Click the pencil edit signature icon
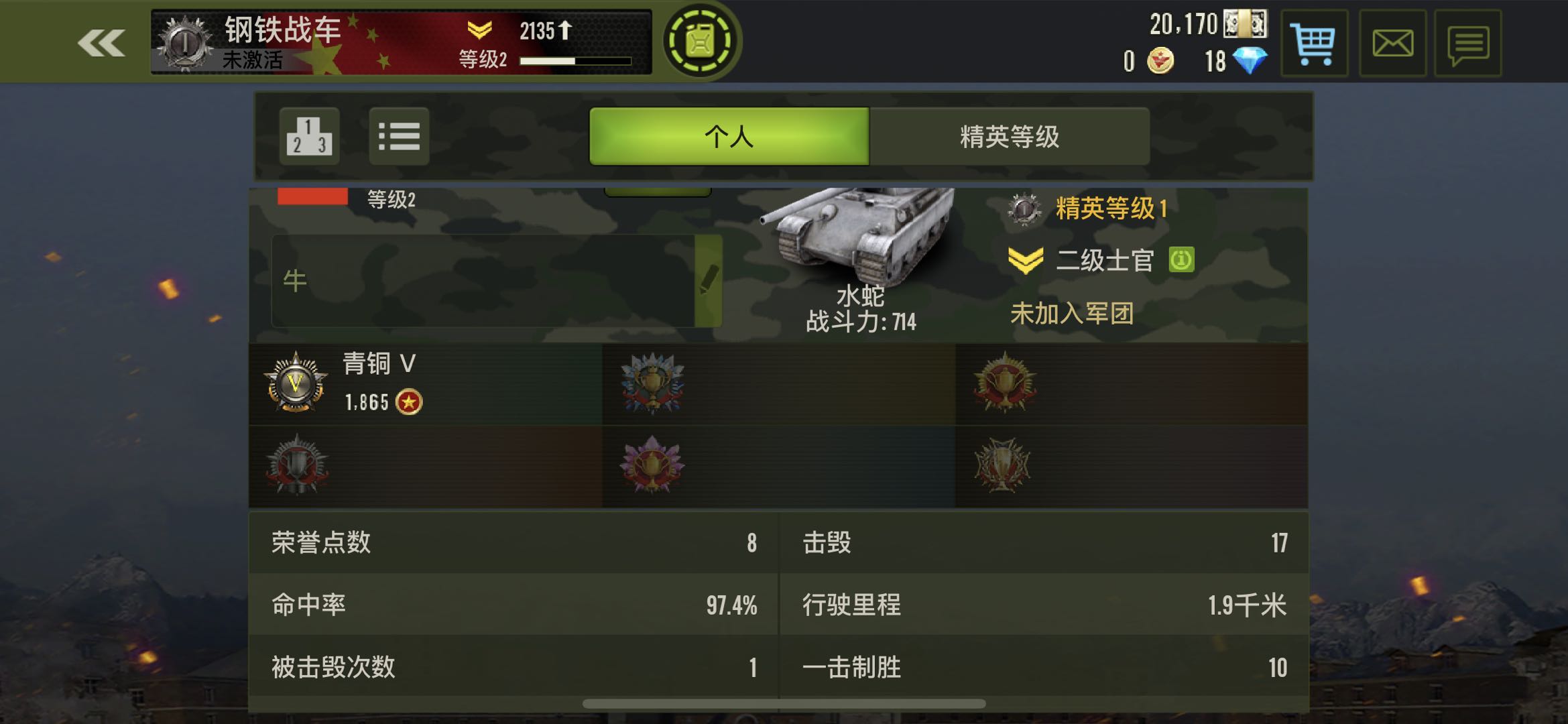The image size is (1568, 724). pyautogui.click(x=709, y=281)
